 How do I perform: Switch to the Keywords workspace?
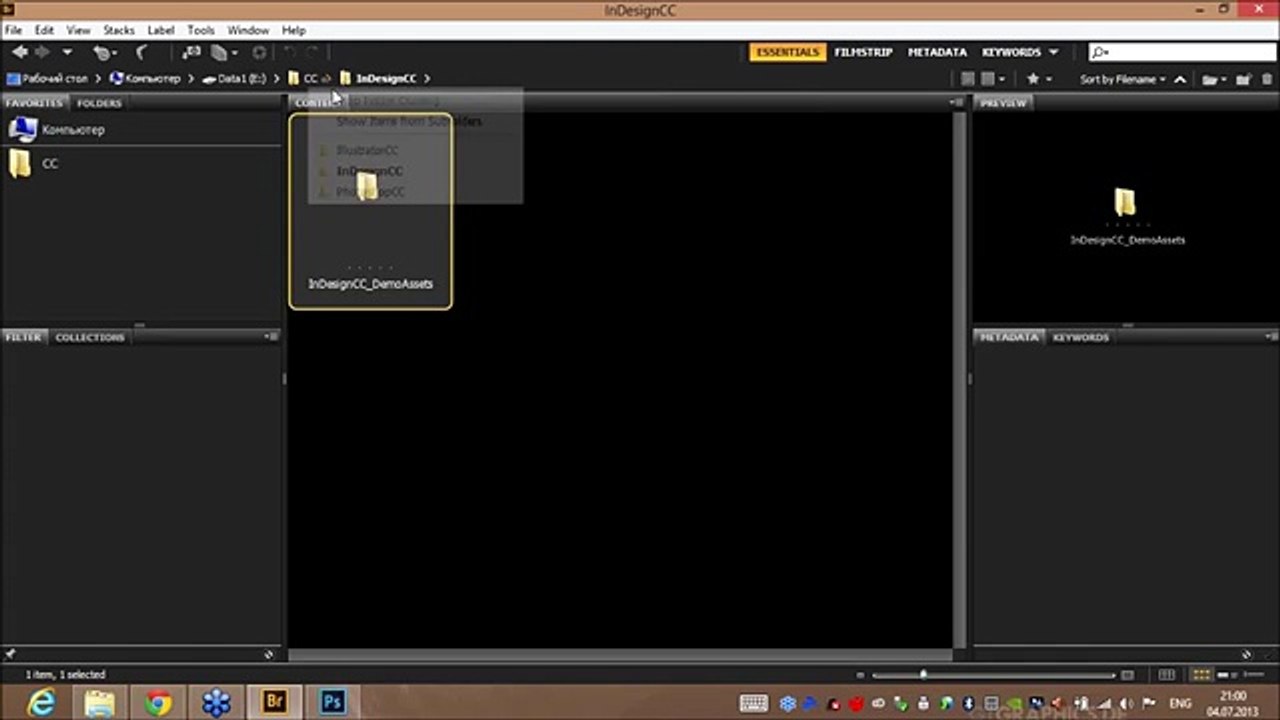(1011, 52)
